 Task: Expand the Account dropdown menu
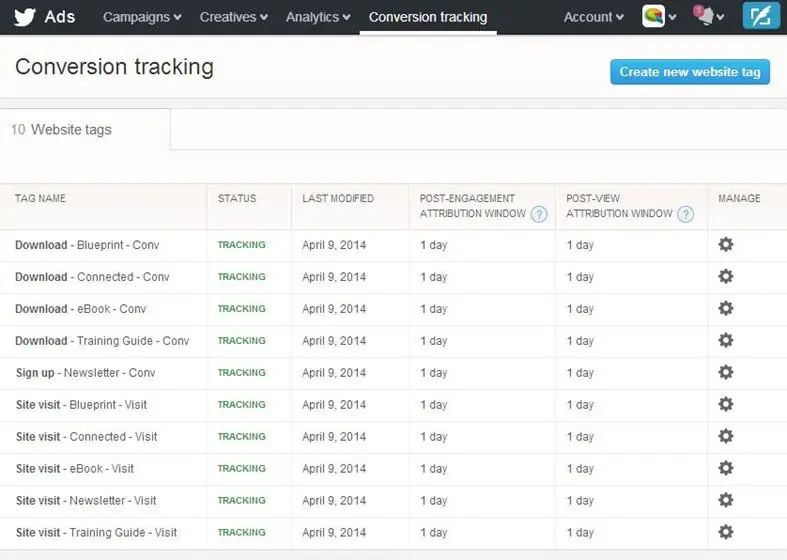[593, 17]
